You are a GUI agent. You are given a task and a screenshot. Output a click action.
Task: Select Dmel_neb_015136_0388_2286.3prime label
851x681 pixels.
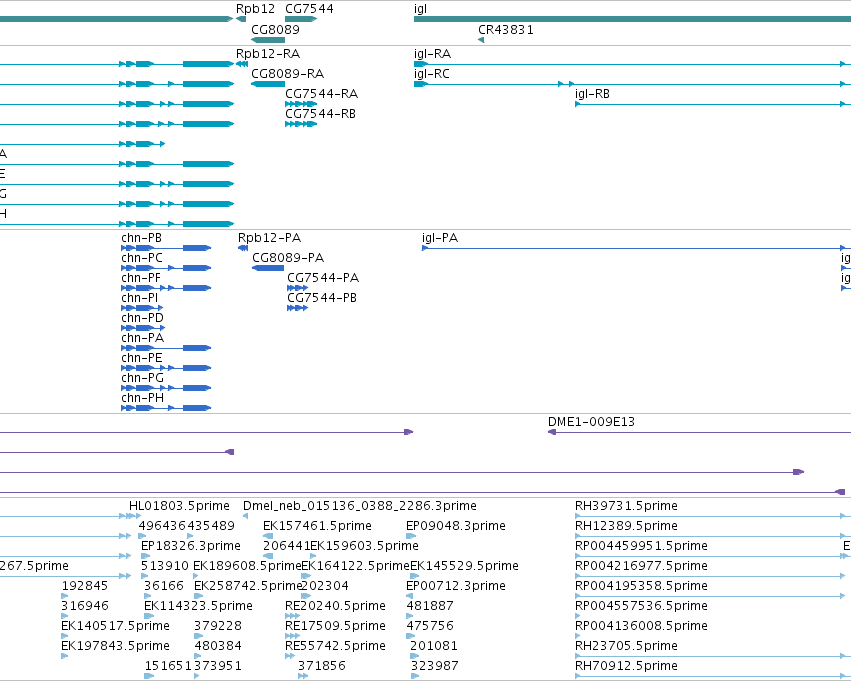pyautogui.click(x=360, y=506)
